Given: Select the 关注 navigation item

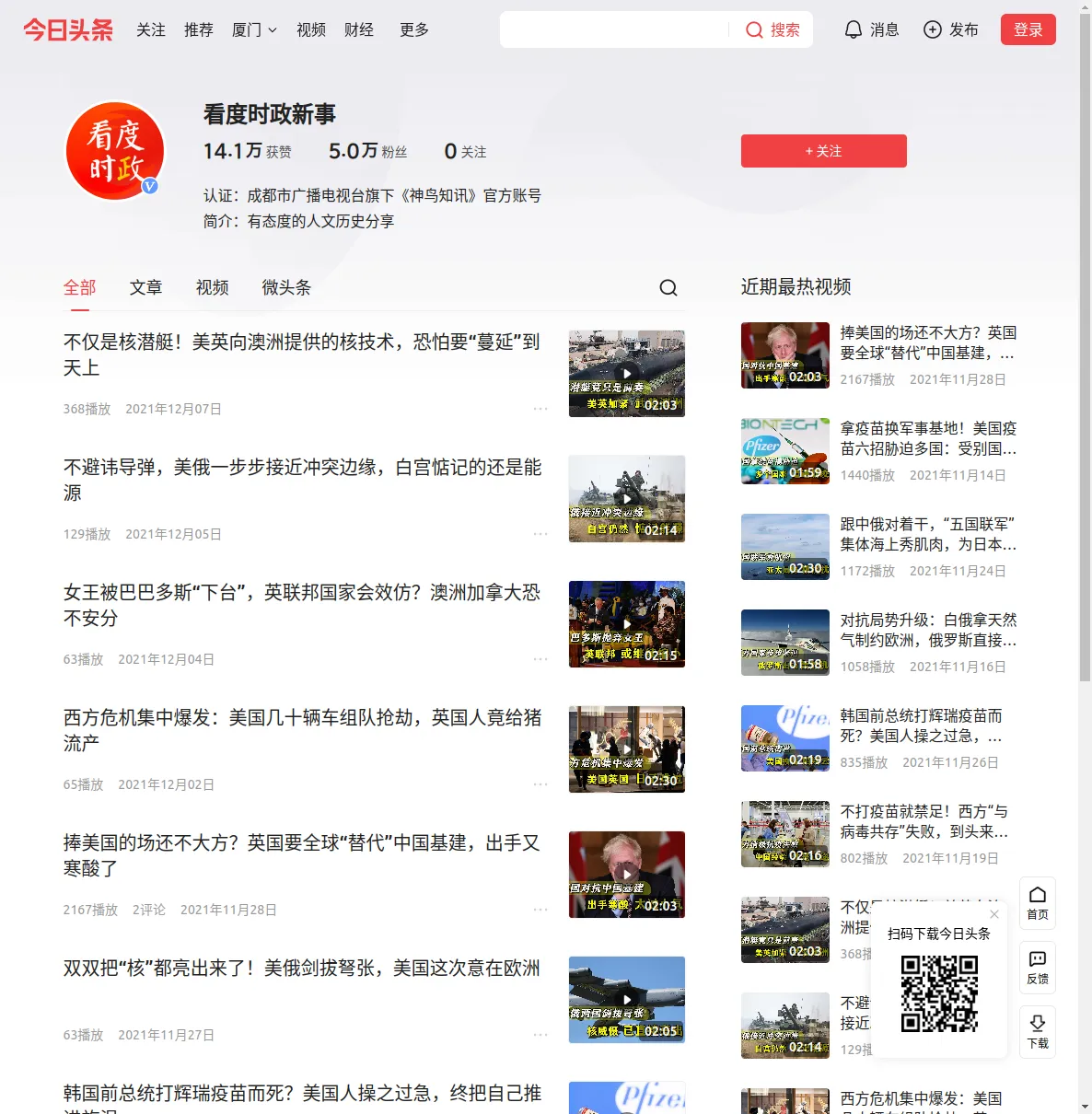Looking at the screenshot, I should coord(151,30).
